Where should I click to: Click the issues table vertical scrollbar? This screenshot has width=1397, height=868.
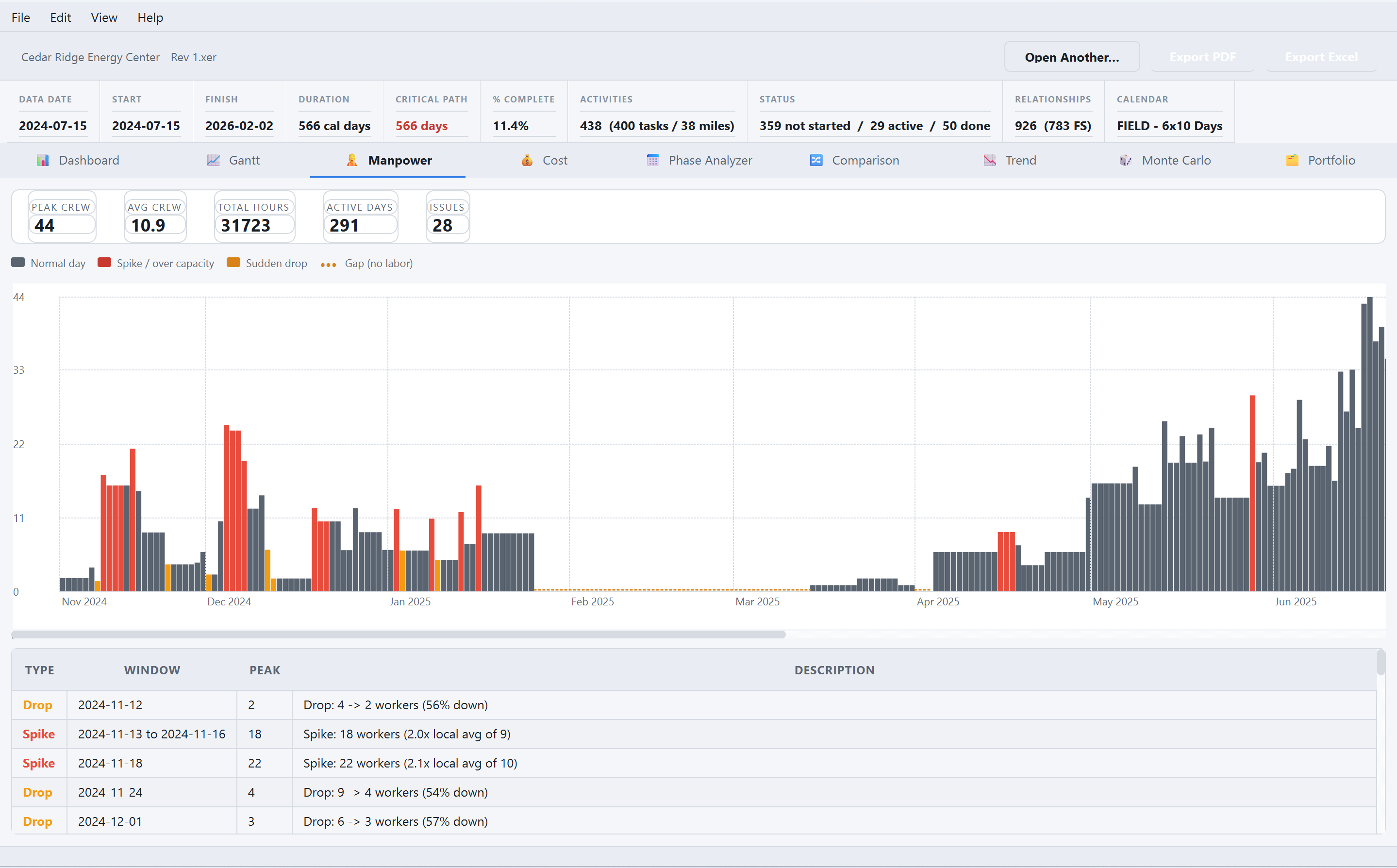point(1381,662)
